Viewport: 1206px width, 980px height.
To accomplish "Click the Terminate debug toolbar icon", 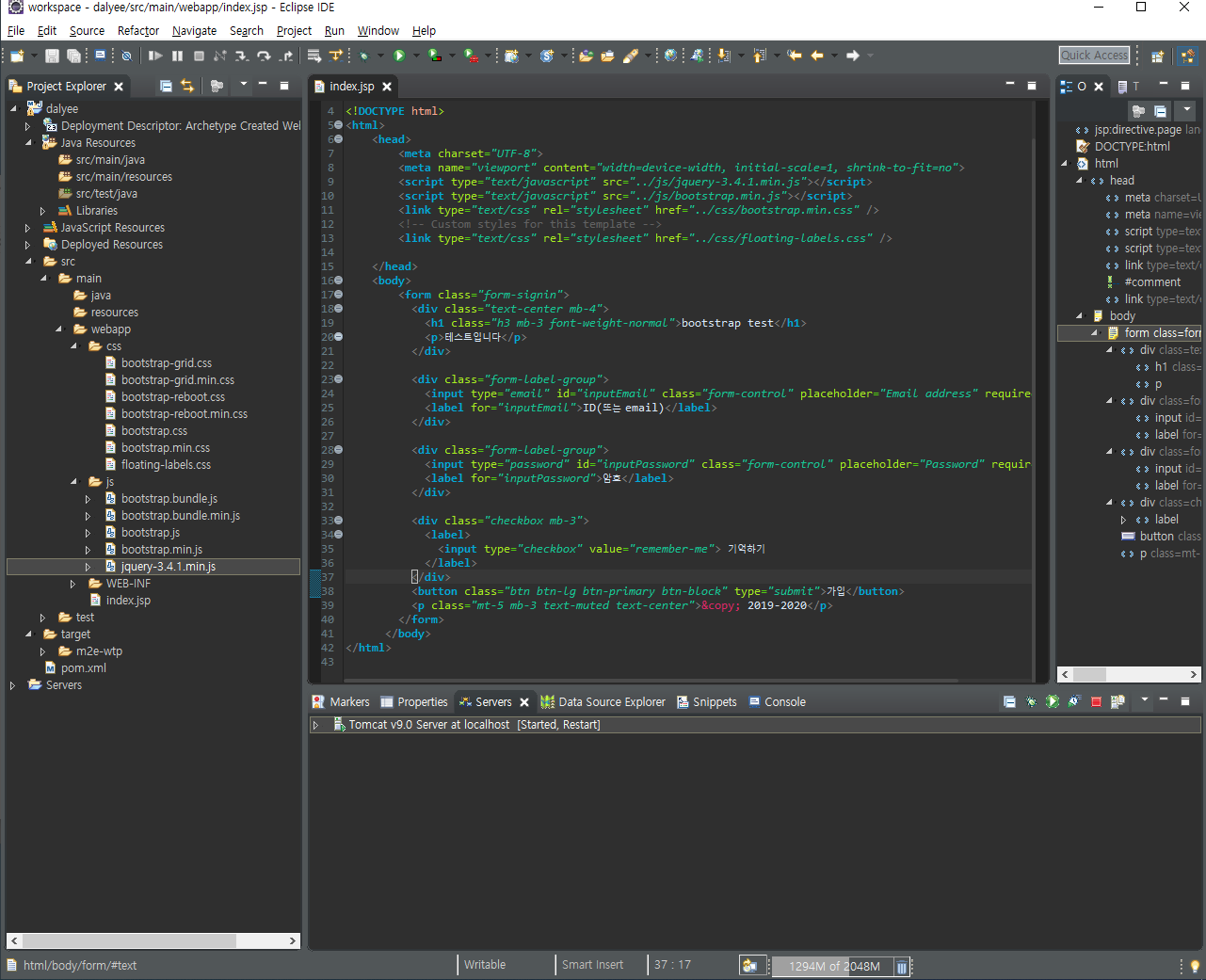I will pos(199,56).
